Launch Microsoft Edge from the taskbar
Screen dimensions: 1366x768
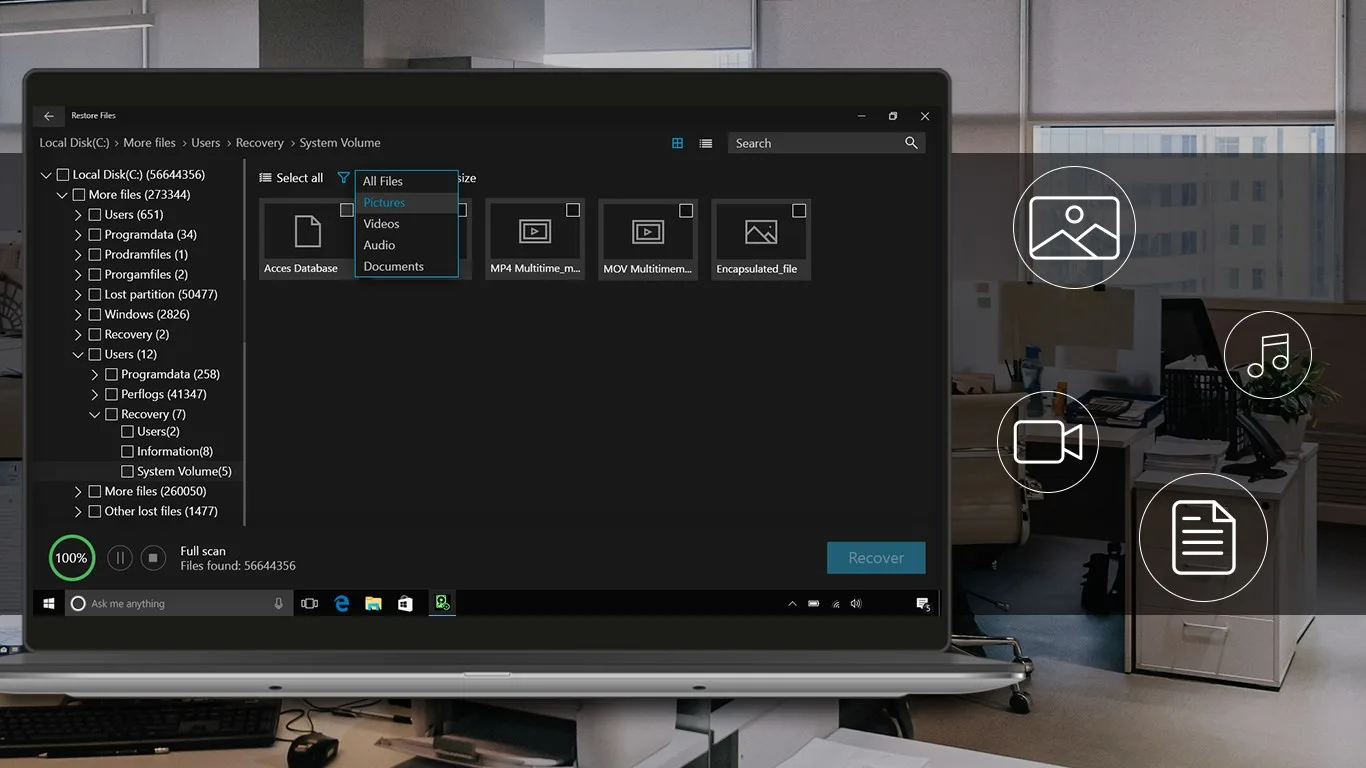point(342,603)
